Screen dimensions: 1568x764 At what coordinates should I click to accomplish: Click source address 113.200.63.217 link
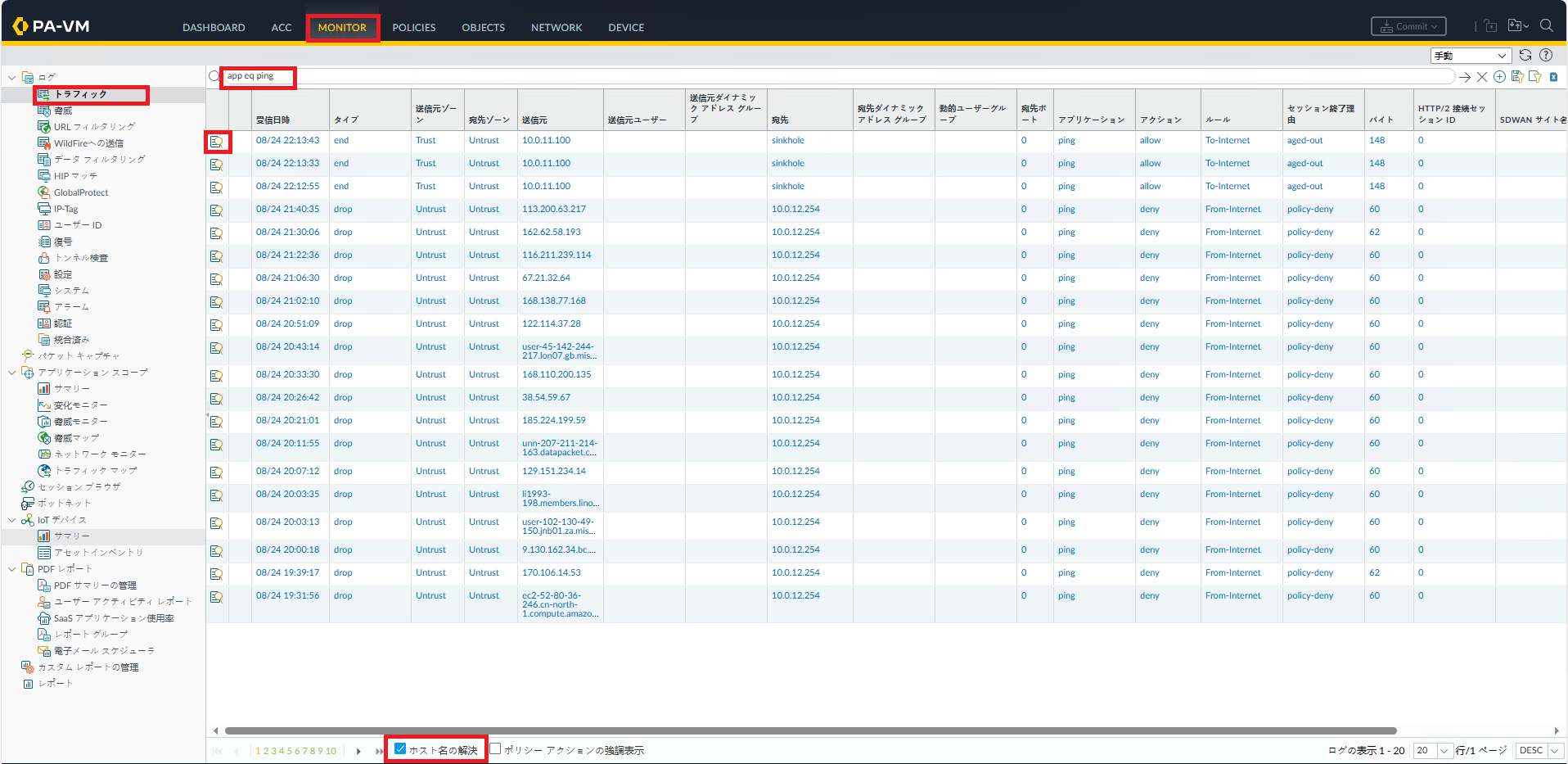tap(554, 210)
